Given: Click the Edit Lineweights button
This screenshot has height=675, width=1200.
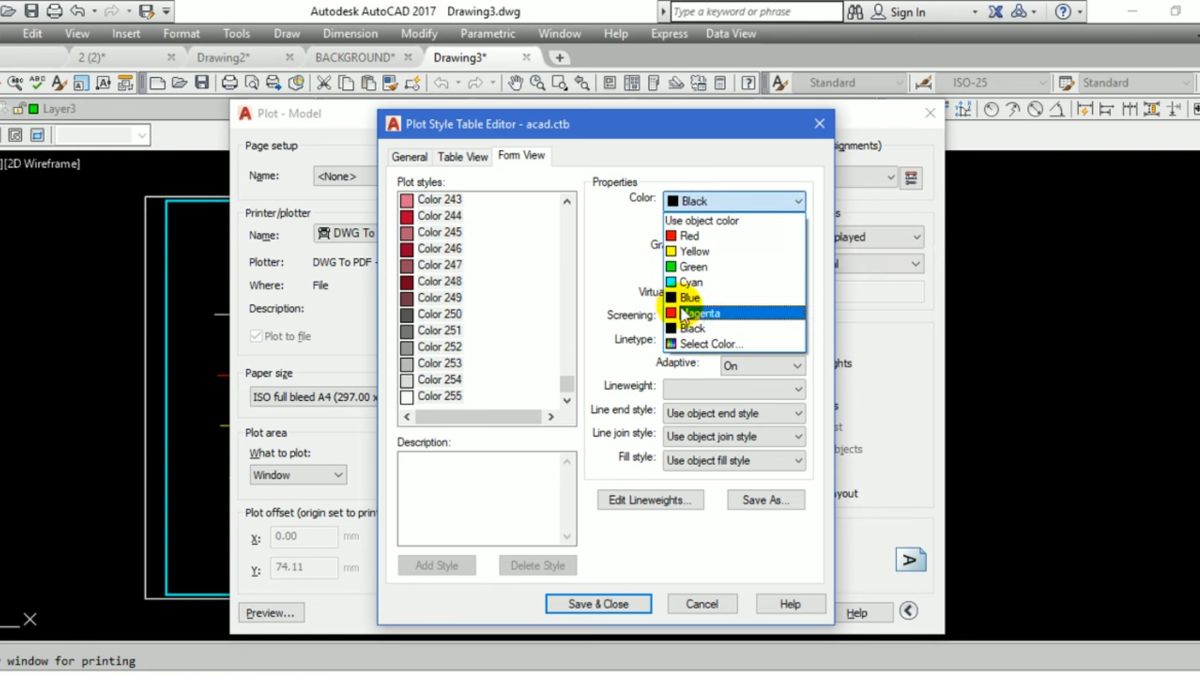Looking at the screenshot, I should point(650,500).
